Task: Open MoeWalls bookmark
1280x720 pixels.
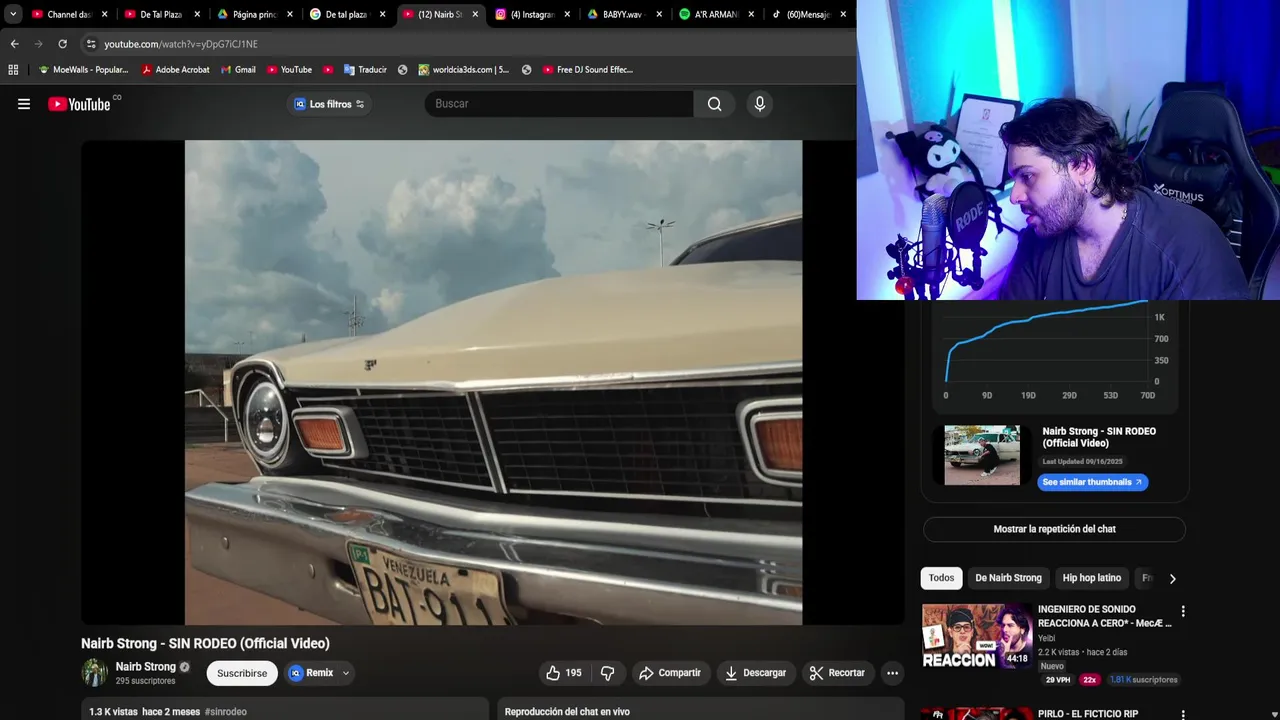Action: (83, 70)
